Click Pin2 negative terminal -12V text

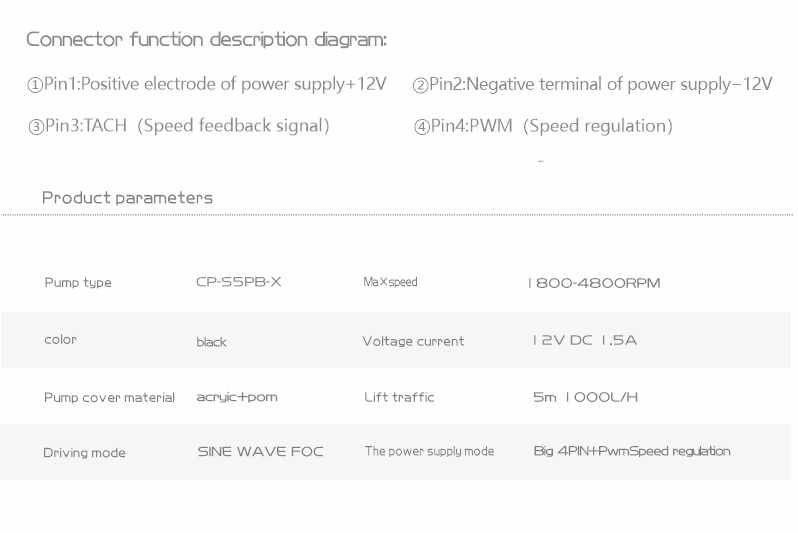601,84
